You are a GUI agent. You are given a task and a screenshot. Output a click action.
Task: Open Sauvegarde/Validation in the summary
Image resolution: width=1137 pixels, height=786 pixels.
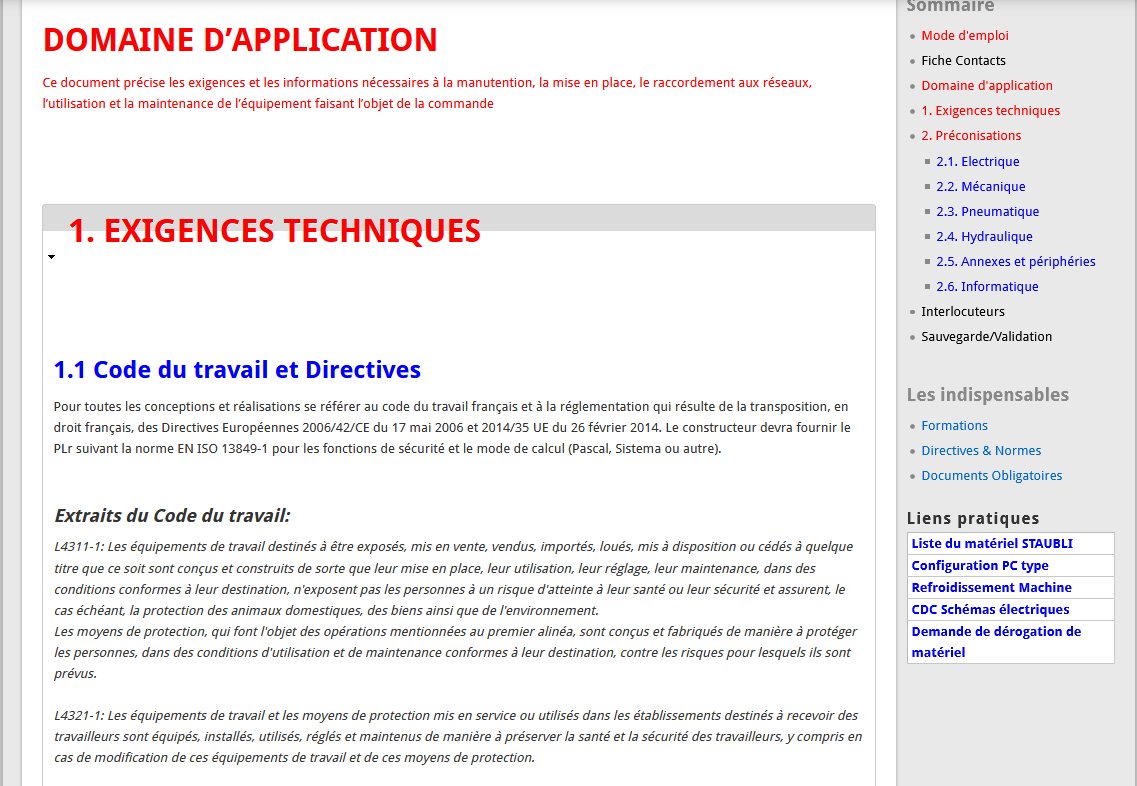coord(986,336)
